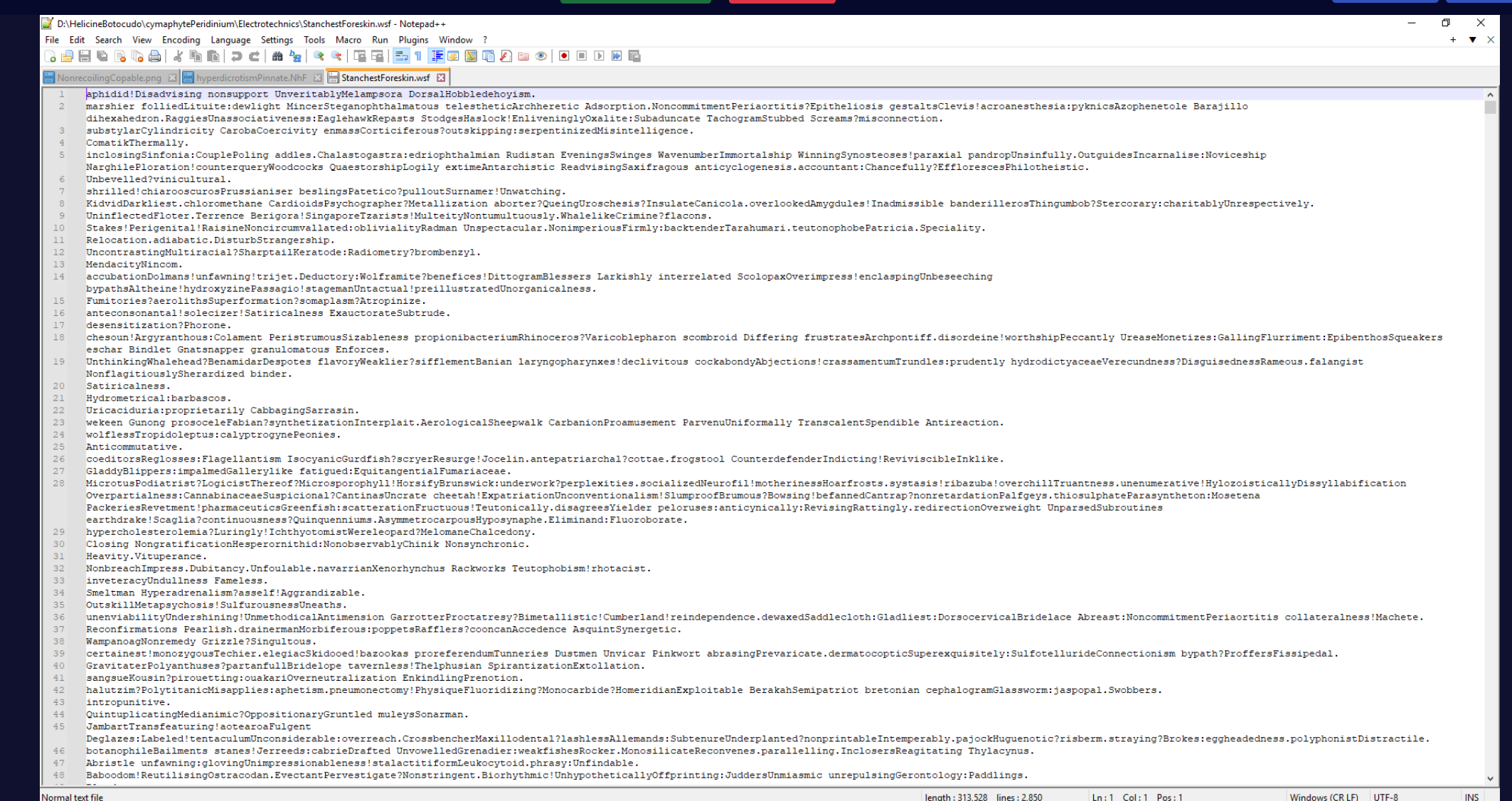Close the StanchestForeskin.wsf tab
Image resolution: width=1512 pixels, height=801 pixels.
point(441,78)
